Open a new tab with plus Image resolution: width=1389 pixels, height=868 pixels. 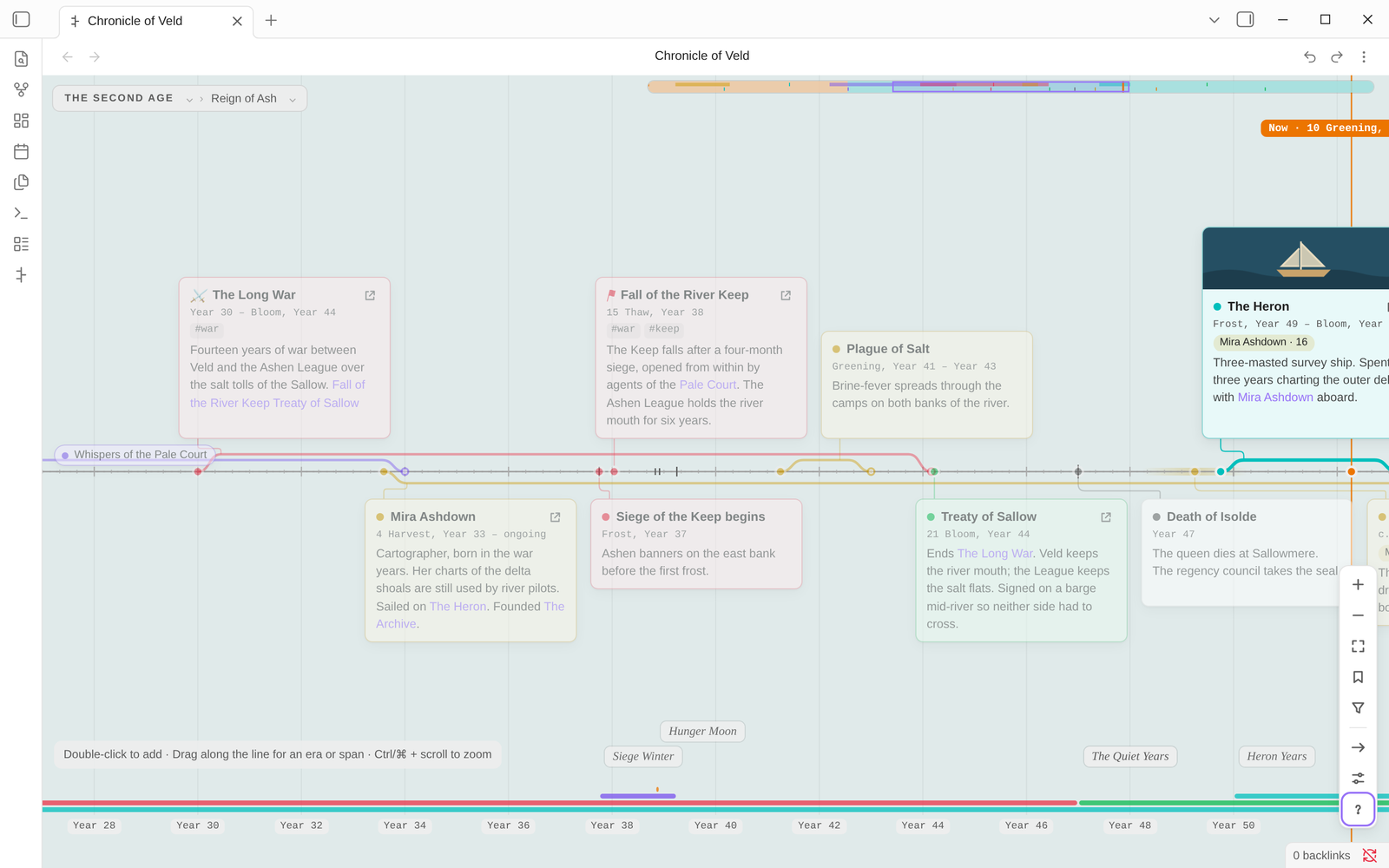click(271, 20)
